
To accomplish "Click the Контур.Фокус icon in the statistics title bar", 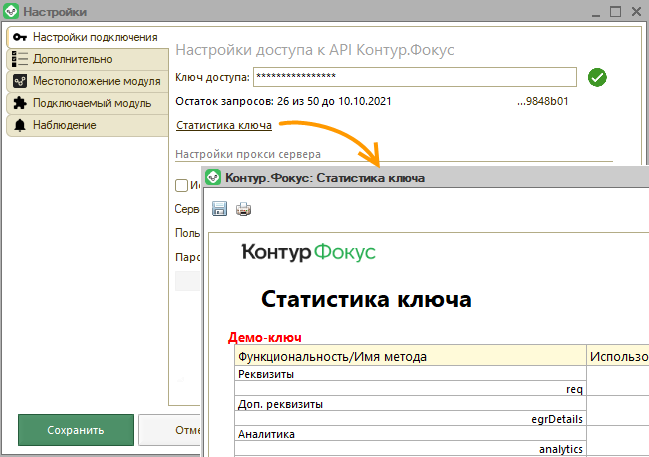I will coord(214,177).
